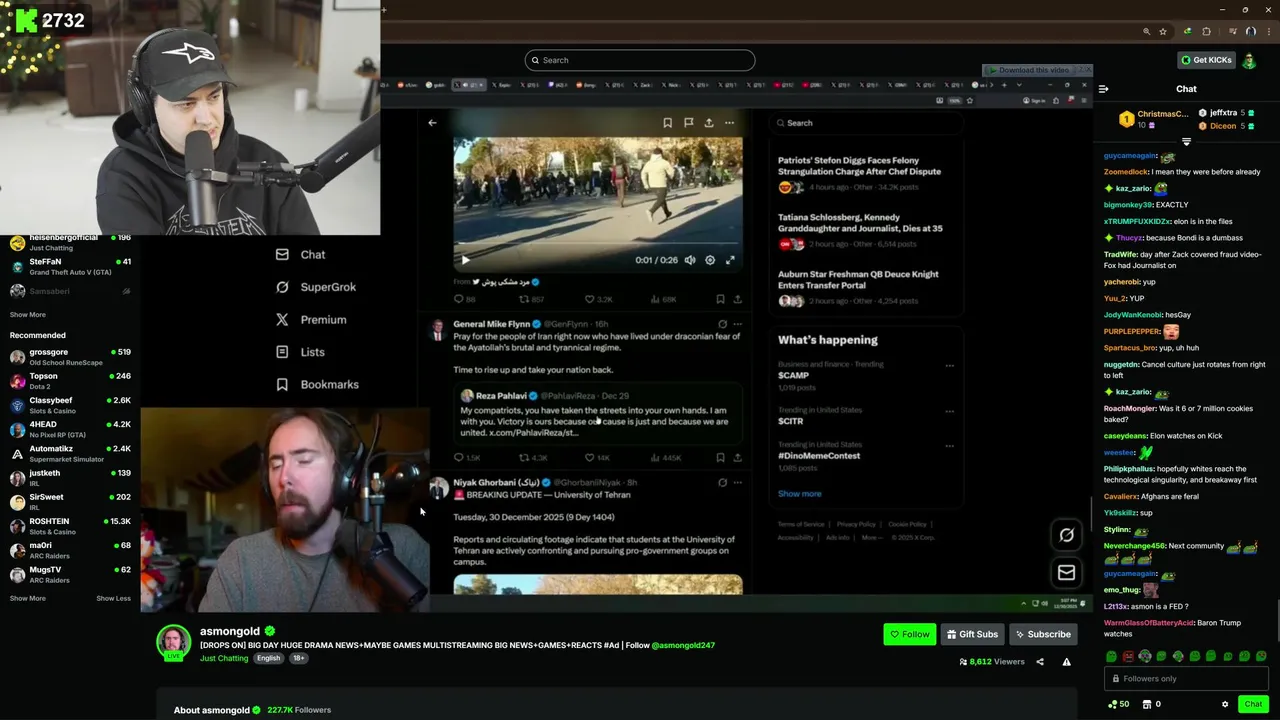Share the stream via share icon
Screen dimensions: 1280x720
point(1040,662)
